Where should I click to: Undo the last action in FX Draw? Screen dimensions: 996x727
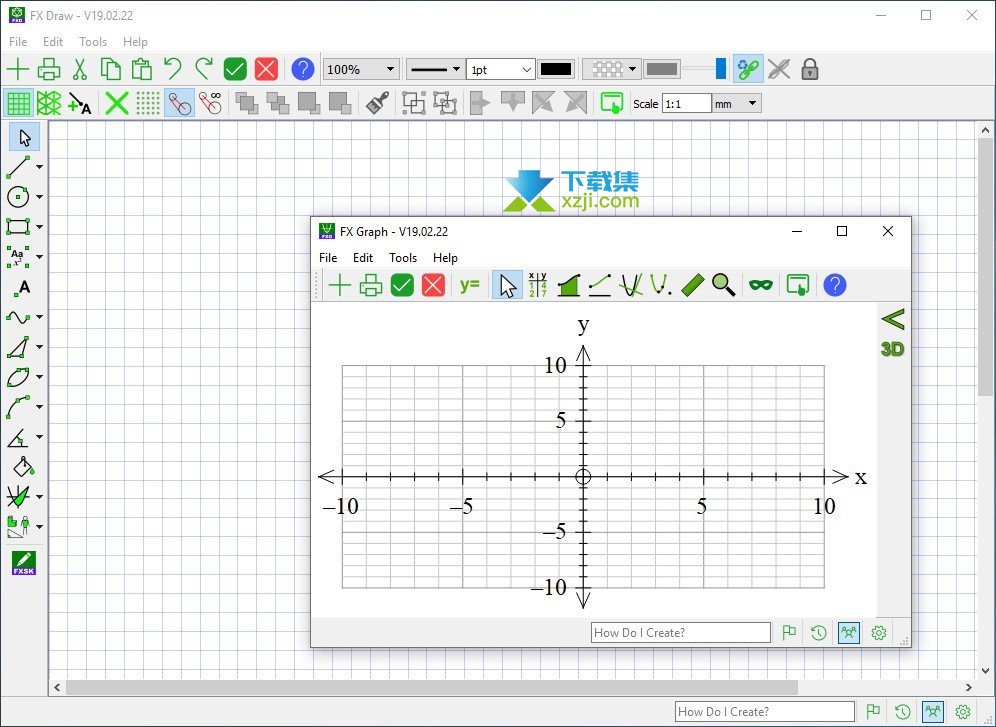tap(173, 69)
